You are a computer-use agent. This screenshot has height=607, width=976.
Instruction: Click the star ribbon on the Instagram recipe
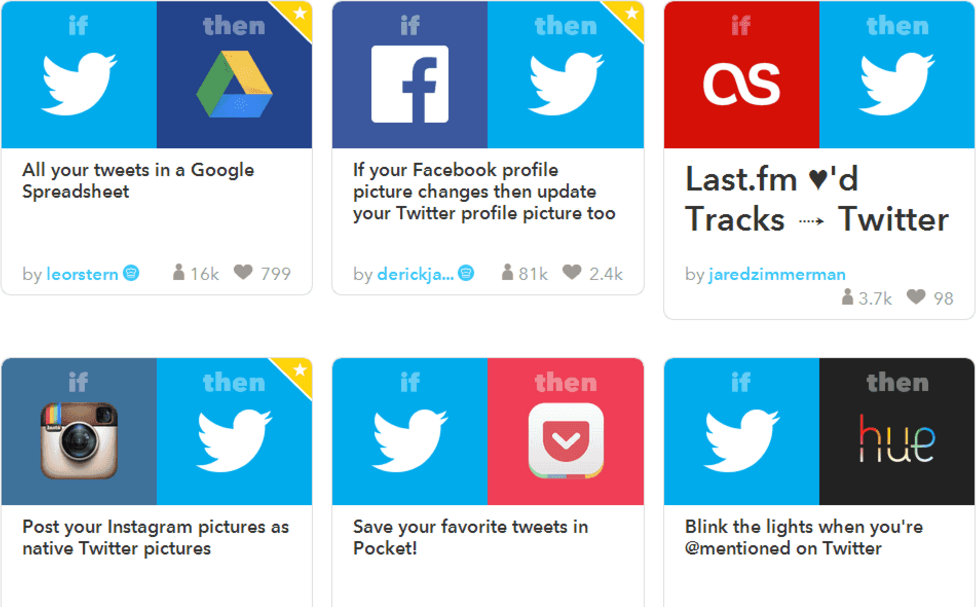tap(298, 373)
